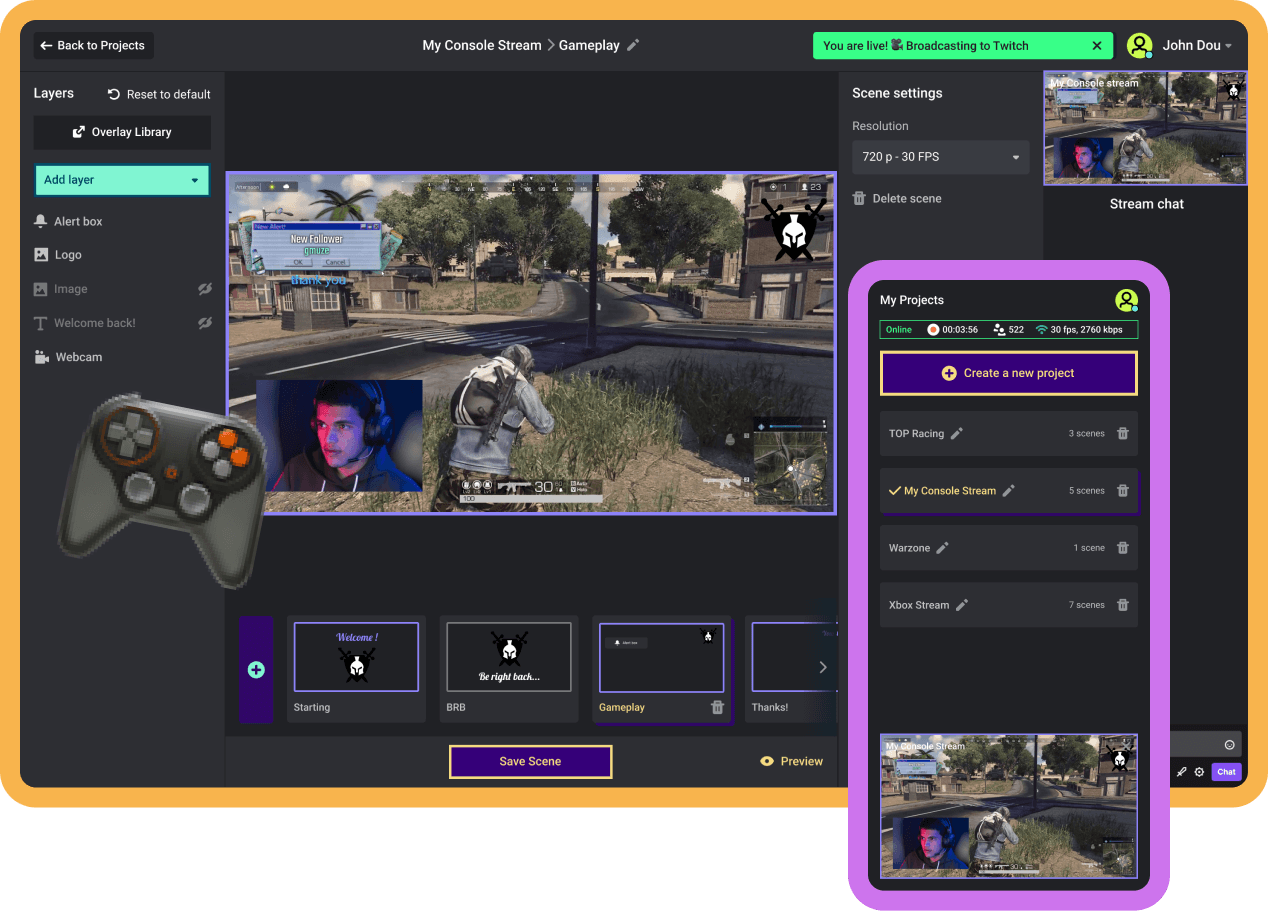This screenshot has width=1268, height=911.
Task: Rename My Console Stream project with pencil
Action: [1009, 491]
